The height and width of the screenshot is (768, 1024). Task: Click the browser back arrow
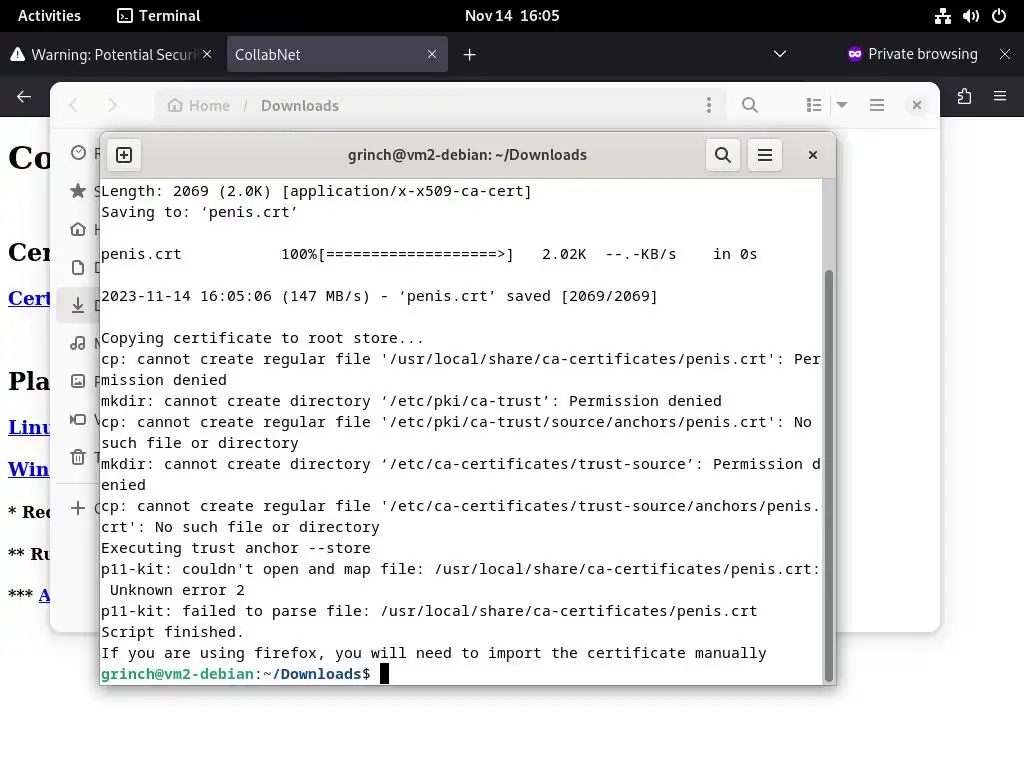[x=24, y=97]
